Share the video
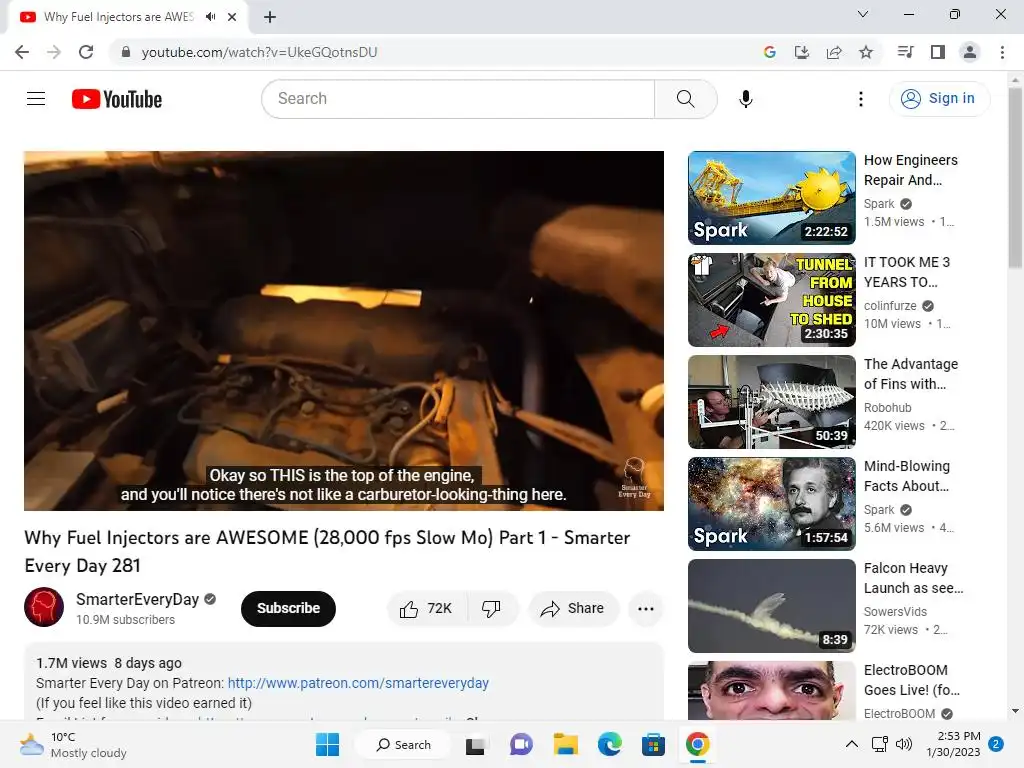Viewport: 1024px width, 768px height. tap(573, 609)
